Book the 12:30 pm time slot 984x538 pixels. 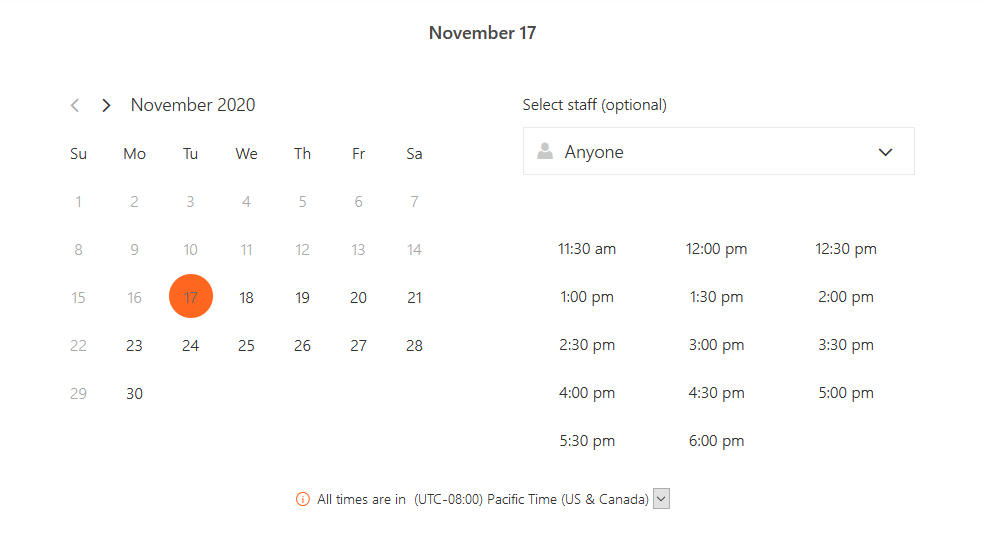[845, 249]
